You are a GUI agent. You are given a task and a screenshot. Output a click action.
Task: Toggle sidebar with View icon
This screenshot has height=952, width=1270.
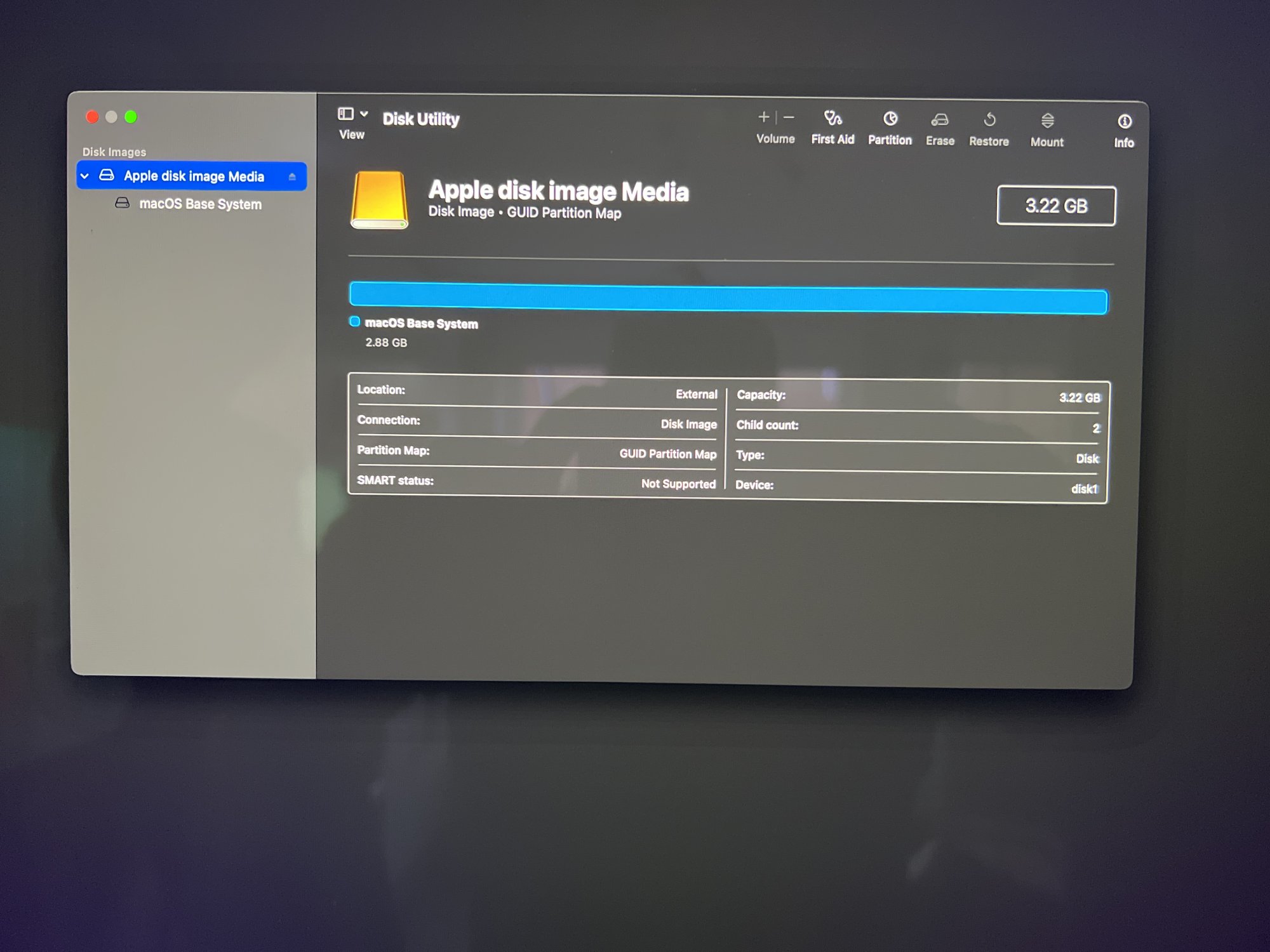[345, 114]
